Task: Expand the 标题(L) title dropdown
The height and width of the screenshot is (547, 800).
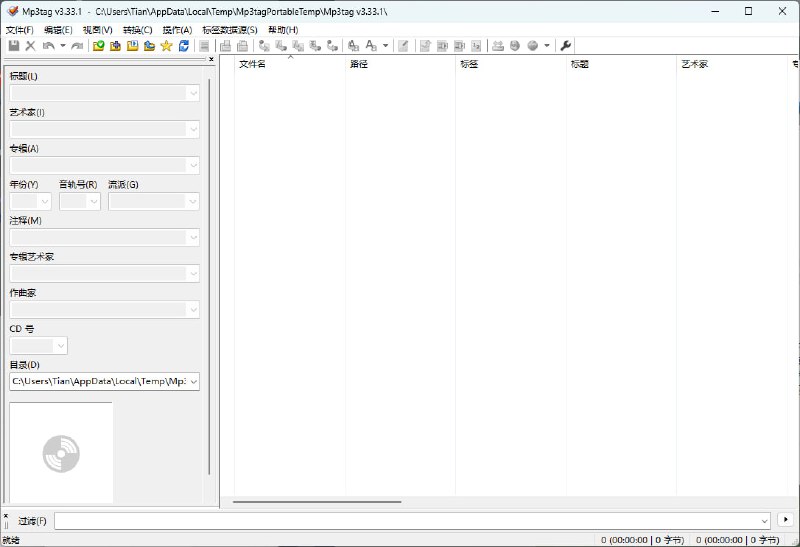Action: pos(193,93)
